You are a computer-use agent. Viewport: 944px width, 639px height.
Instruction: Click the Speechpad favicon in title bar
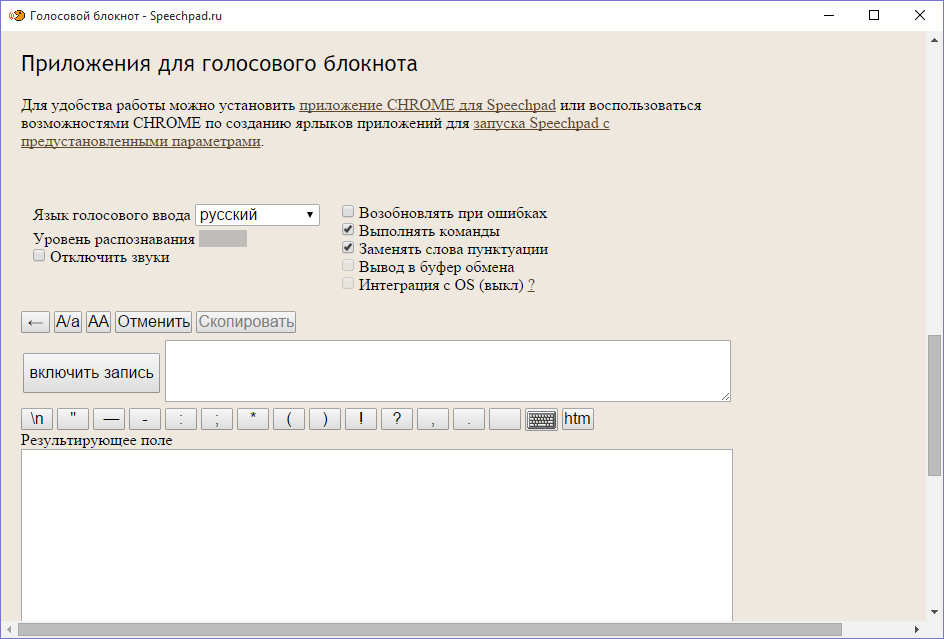[17, 16]
